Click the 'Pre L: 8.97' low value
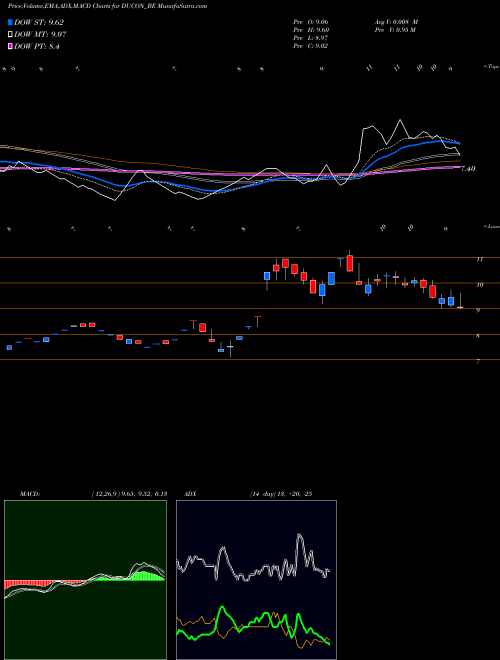The height and width of the screenshot is (660, 500). point(311,38)
